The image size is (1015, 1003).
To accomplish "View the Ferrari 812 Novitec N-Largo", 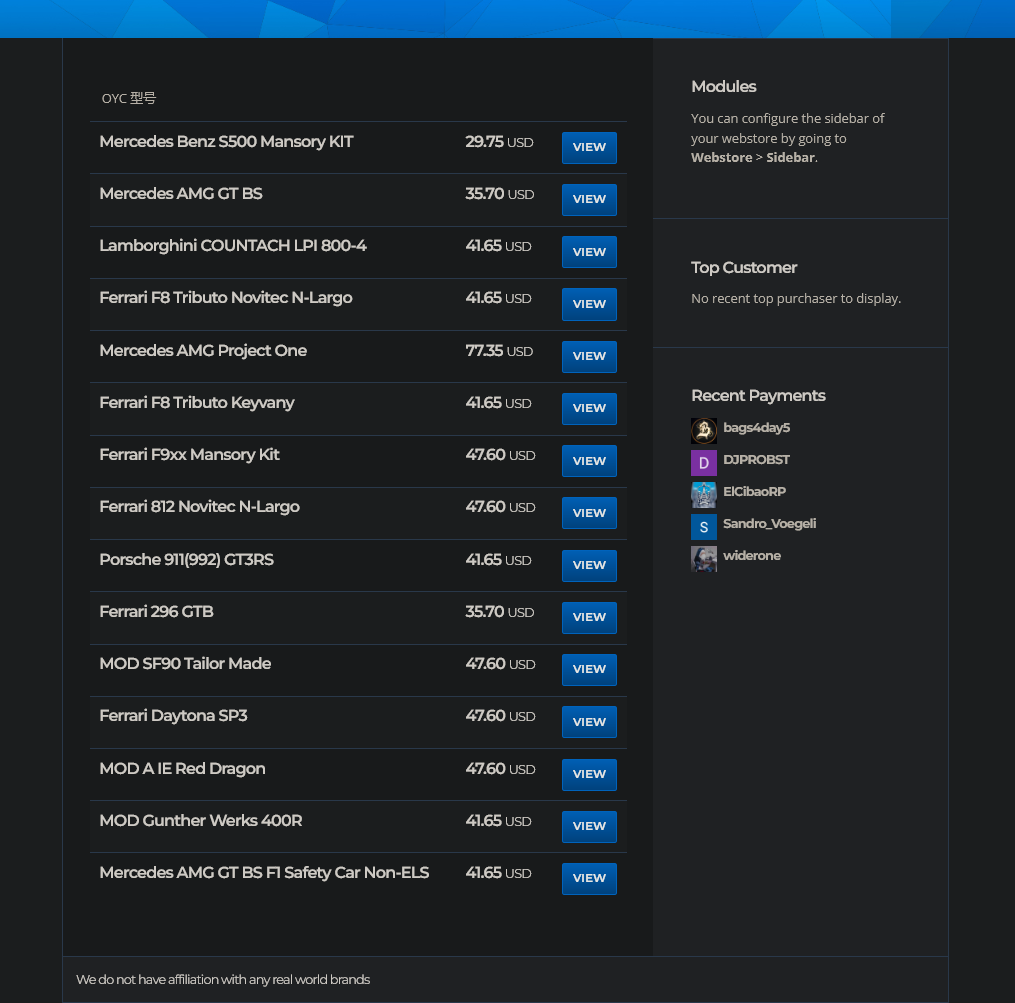I will pyautogui.click(x=589, y=513).
